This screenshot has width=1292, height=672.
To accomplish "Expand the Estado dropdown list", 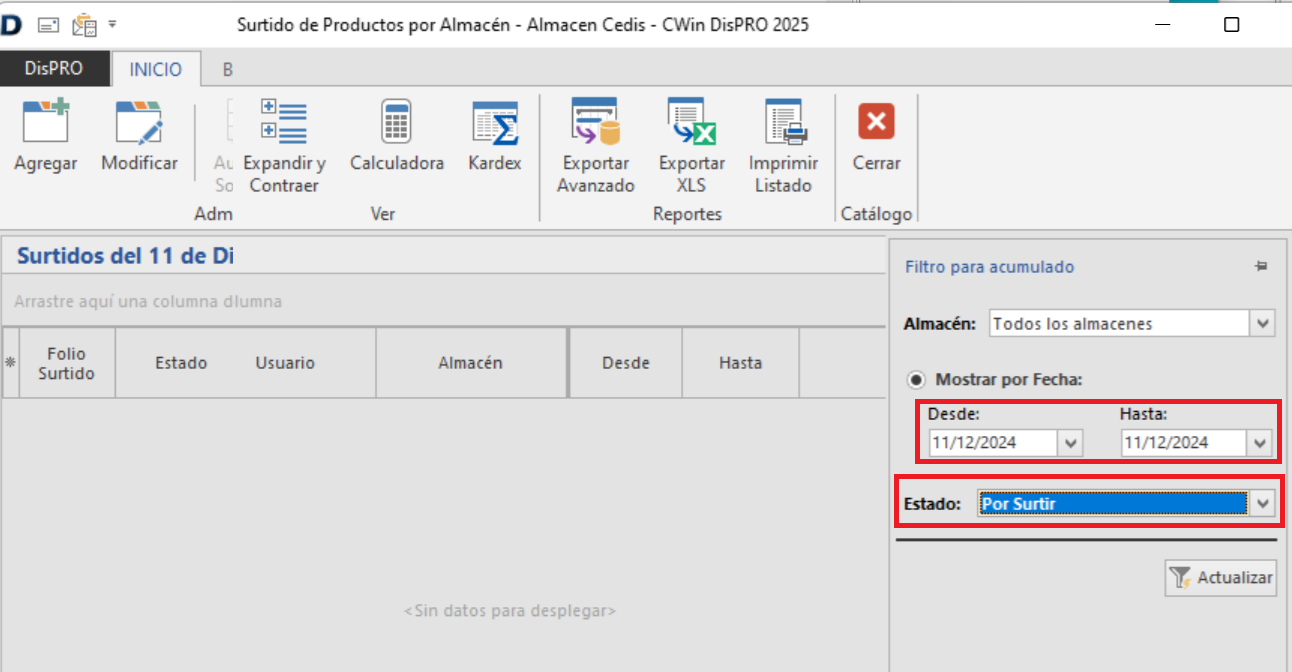I will point(1264,504).
